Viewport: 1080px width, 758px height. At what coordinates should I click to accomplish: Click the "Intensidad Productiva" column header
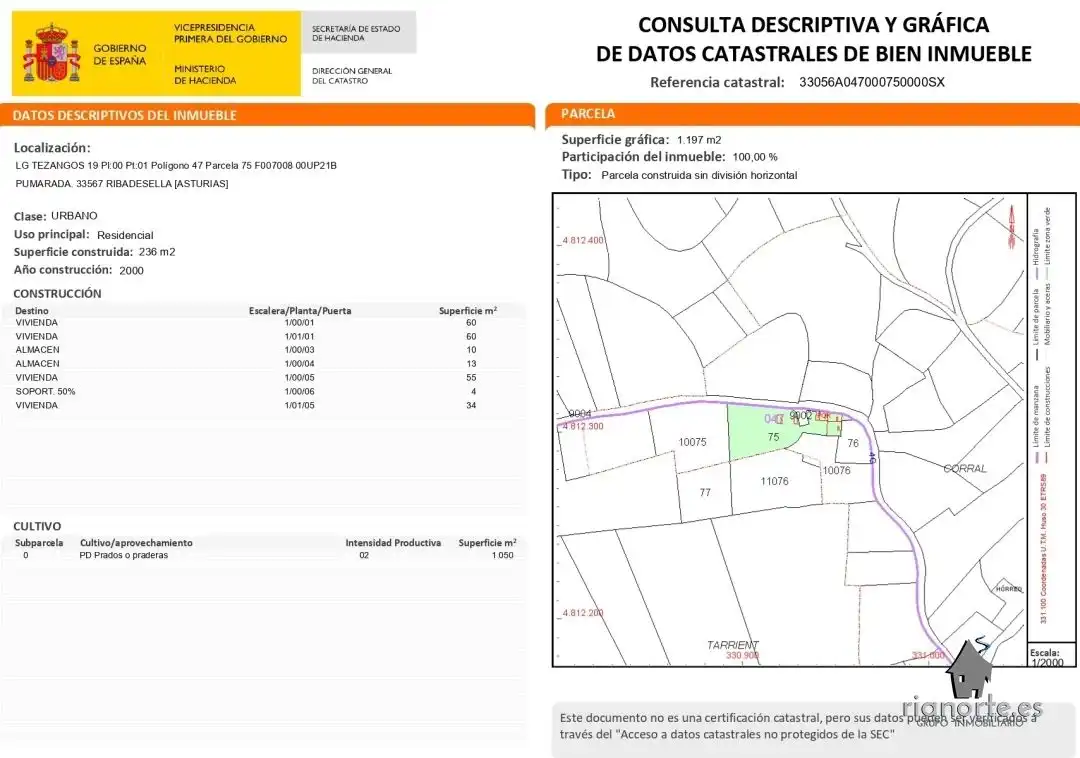tap(393, 543)
